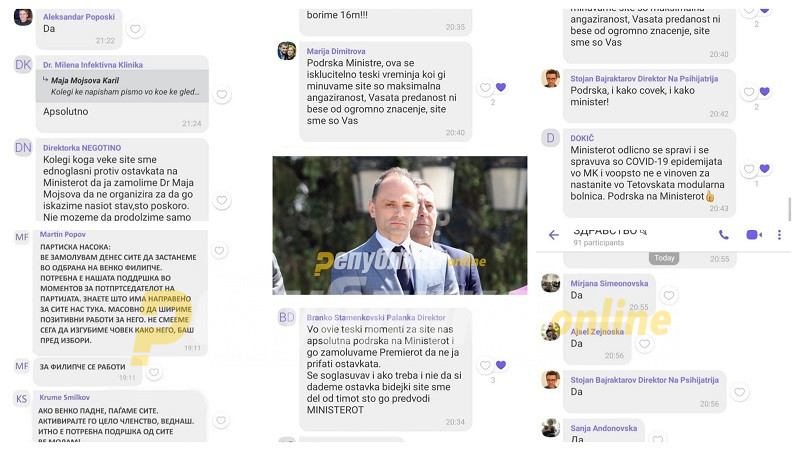Like Krume Smilkov's message
This screenshot has height=451, width=800.
pos(221,420)
